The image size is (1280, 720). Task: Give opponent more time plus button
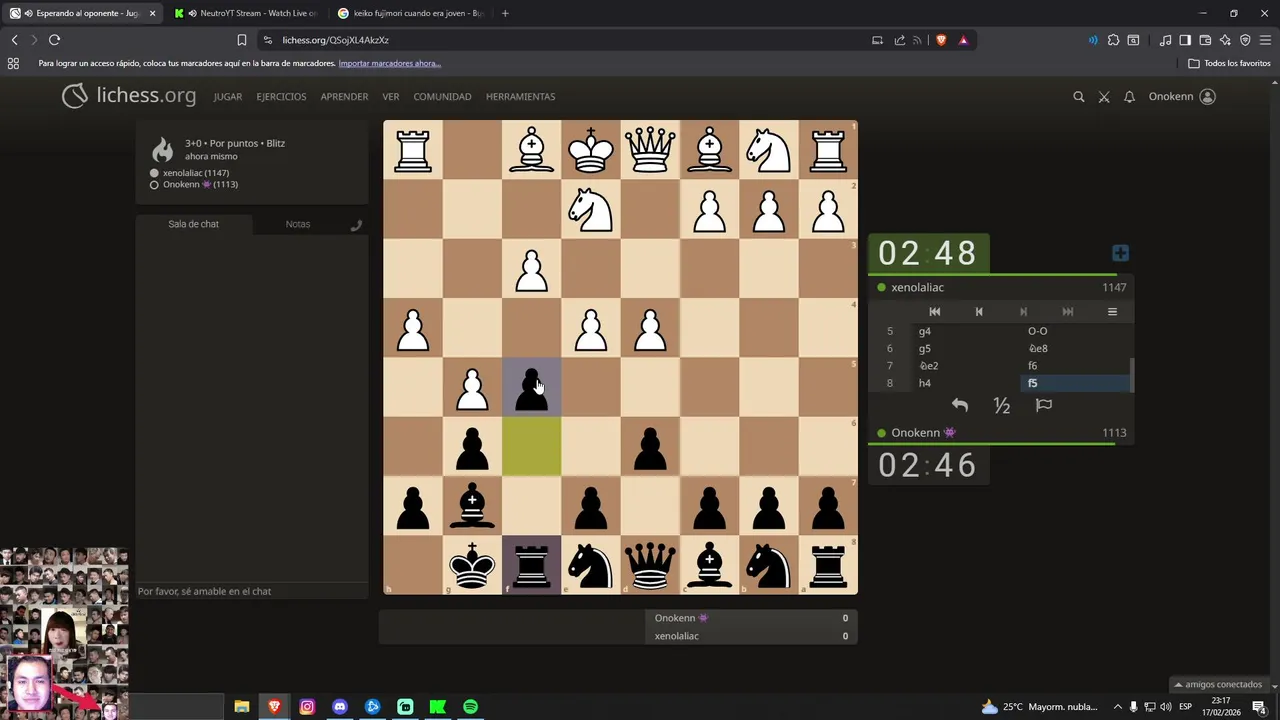[1120, 253]
